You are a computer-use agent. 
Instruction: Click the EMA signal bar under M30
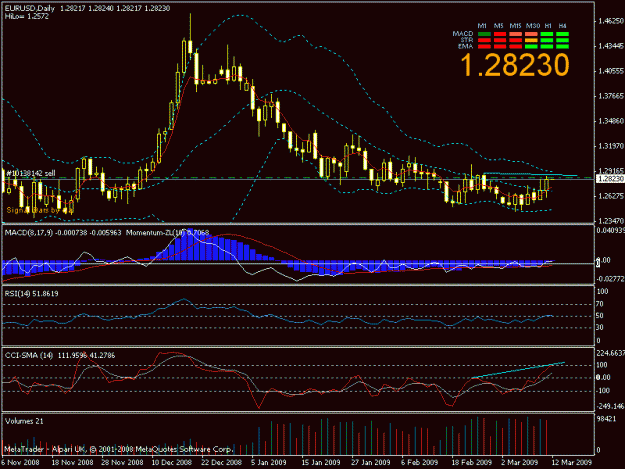pos(531,47)
